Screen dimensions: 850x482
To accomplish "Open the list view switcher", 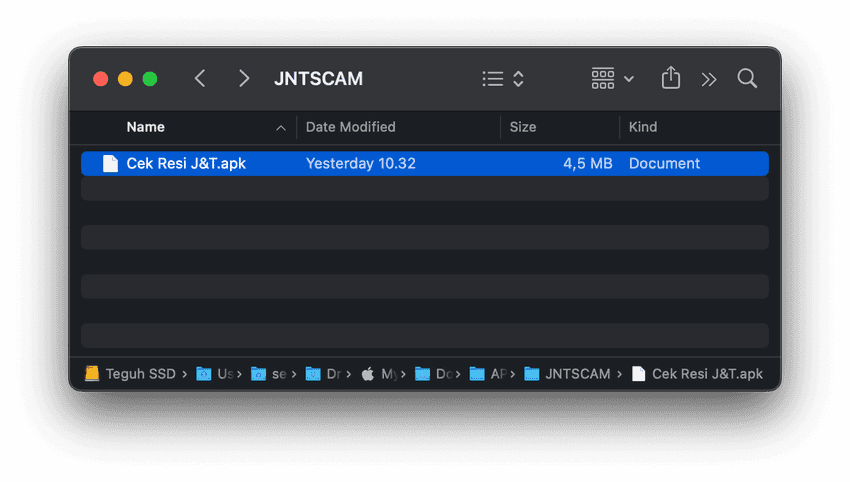I will point(503,78).
